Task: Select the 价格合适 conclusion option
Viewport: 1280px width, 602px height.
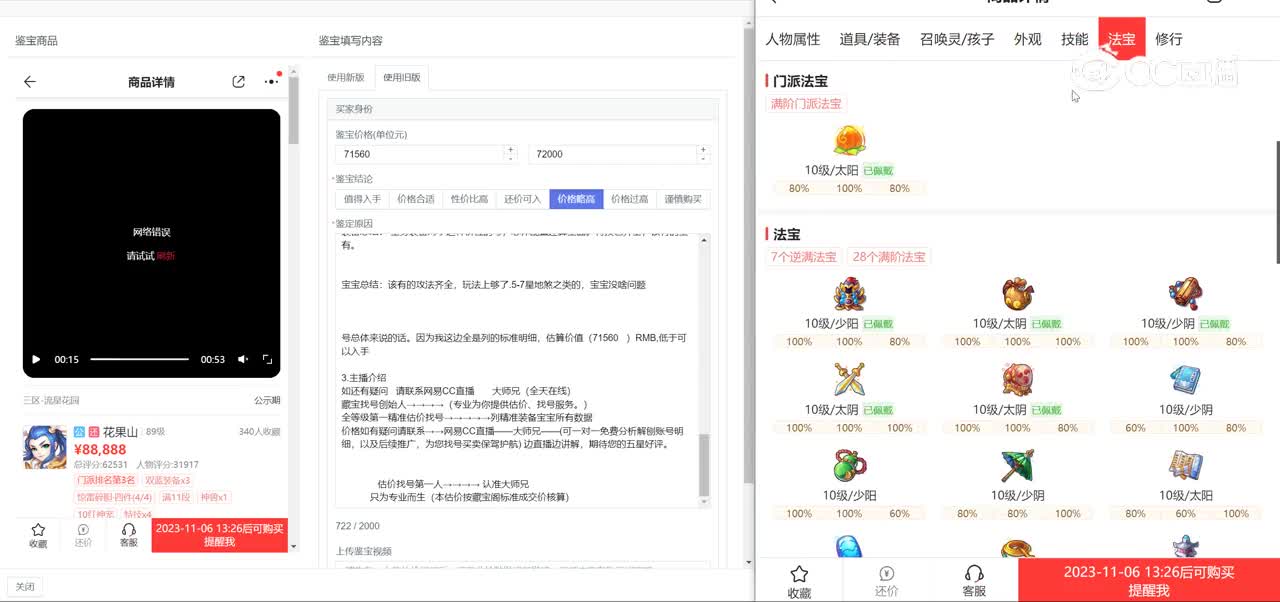Action: (x=416, y=199)
